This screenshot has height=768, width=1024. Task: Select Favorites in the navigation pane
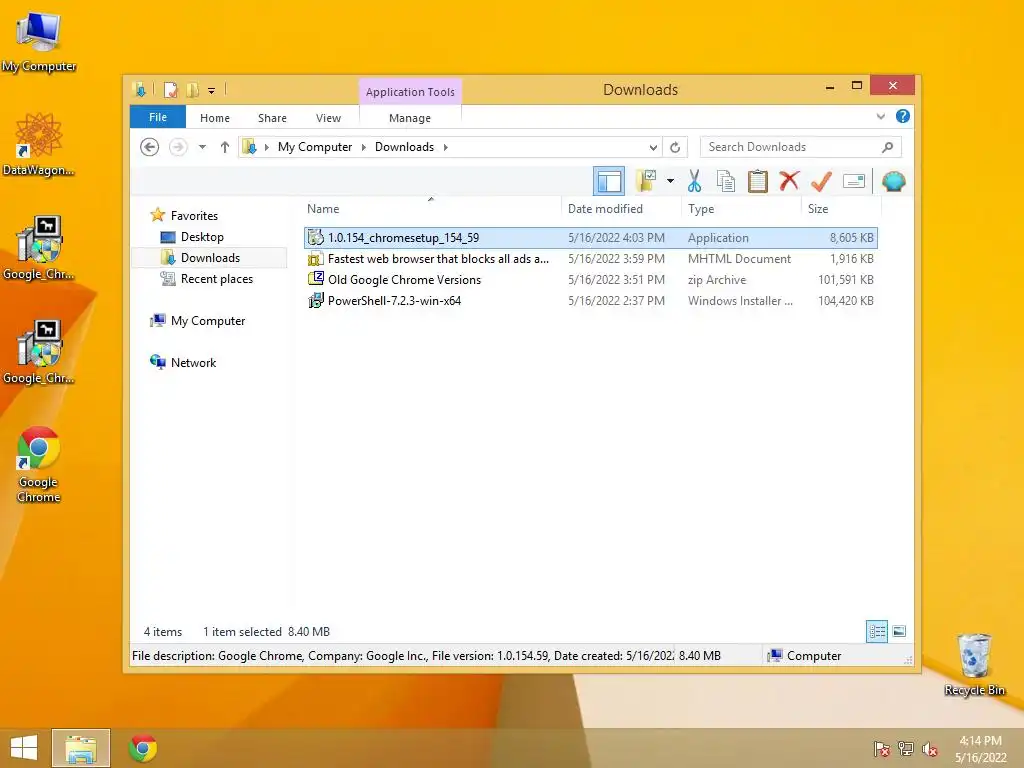(184, 216)
